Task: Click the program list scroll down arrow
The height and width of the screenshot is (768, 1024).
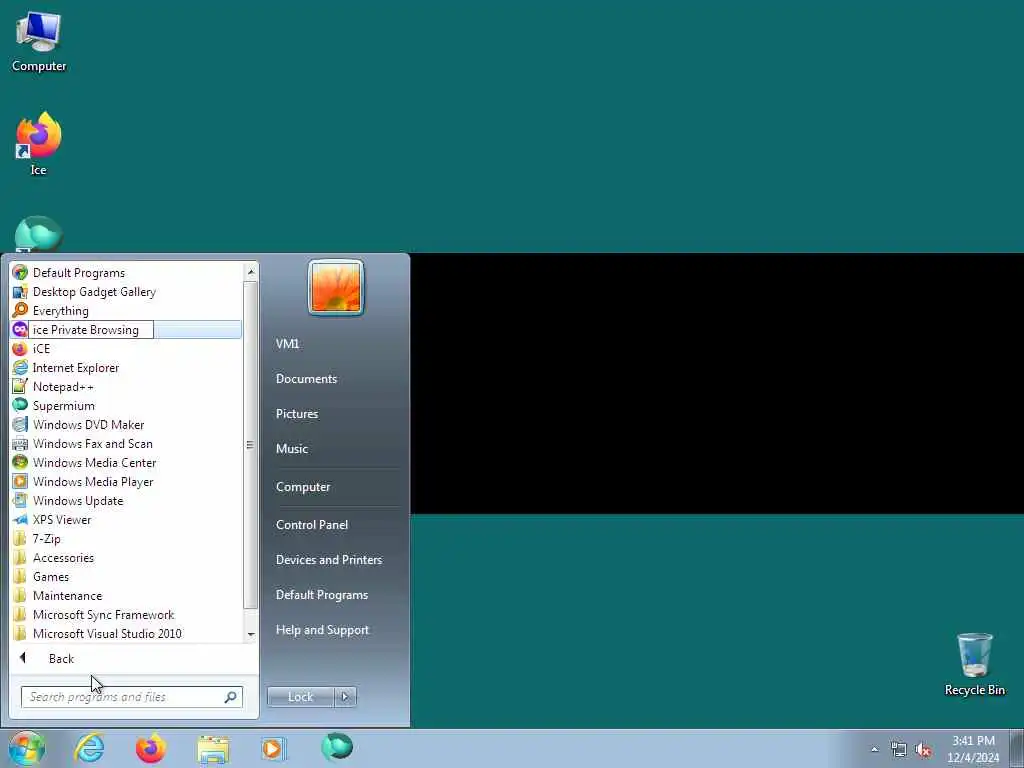Action: (x=251, y=635)
